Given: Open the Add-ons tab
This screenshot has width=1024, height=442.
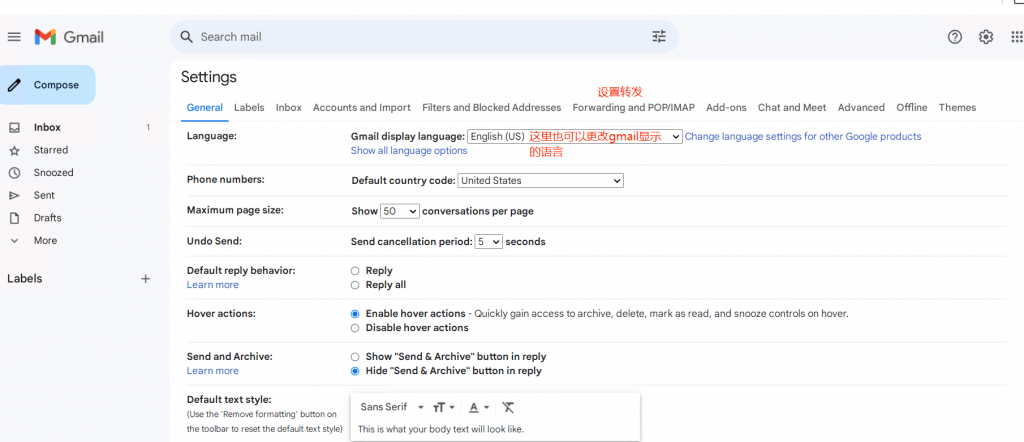Looking at the screenshot, I should coord(726,108).
